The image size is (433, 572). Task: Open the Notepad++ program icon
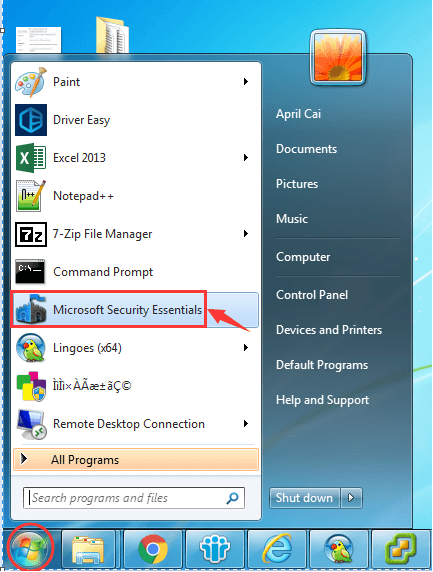pyautogui.click(x=31, y=196)
